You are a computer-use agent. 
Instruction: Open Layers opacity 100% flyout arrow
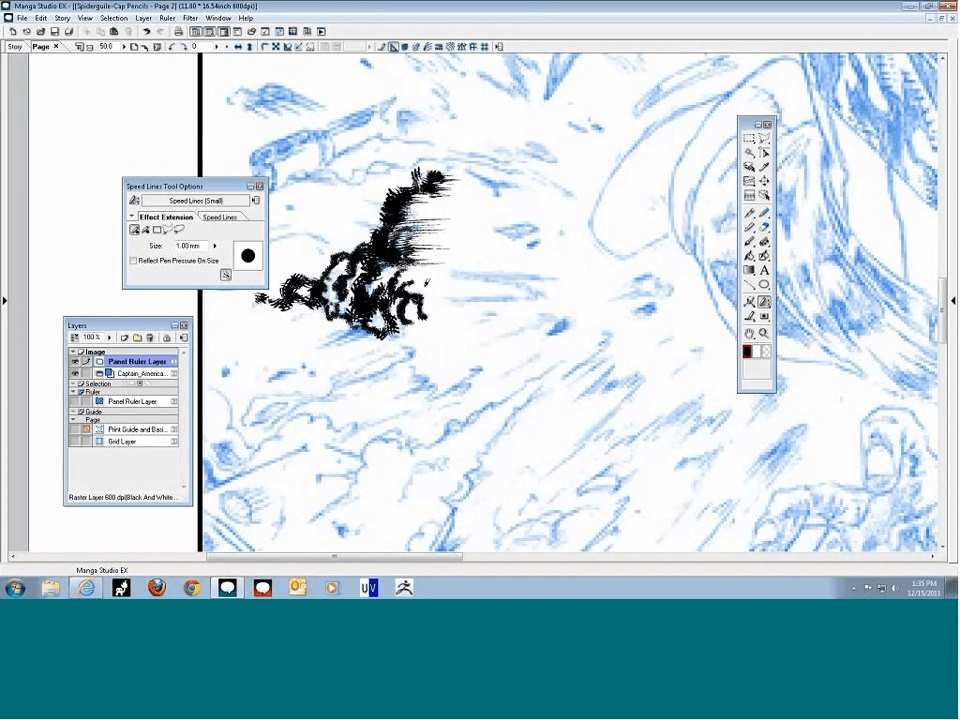coord(109,338)
